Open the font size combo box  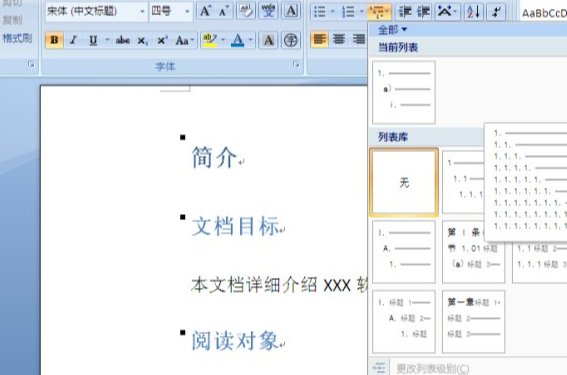171,11
